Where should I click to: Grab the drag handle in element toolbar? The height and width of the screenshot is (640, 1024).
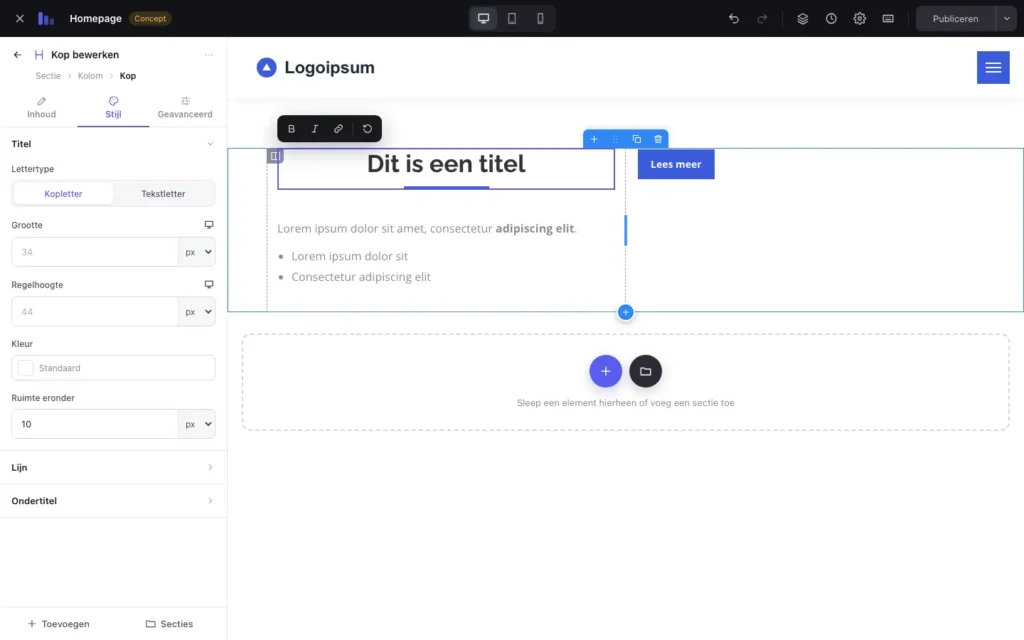tap(615, 139)
